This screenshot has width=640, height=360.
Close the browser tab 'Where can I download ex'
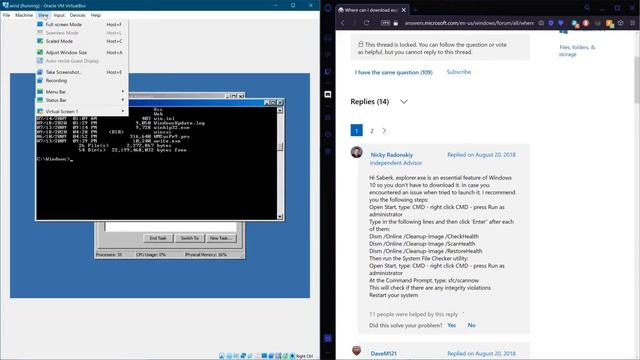[404, 10]
